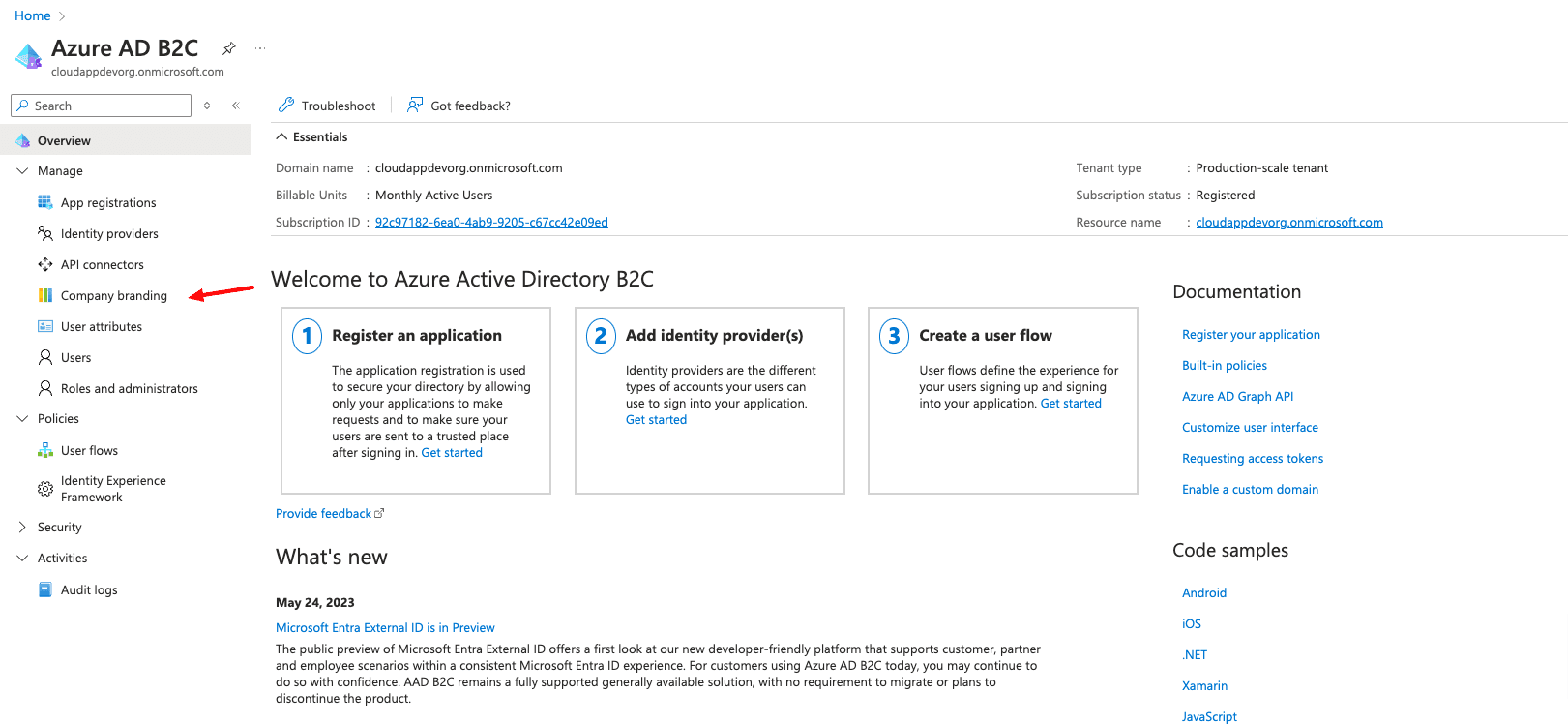Collapse the Policies section
This screenshot has width=1568, height=725.
point(23,418)
